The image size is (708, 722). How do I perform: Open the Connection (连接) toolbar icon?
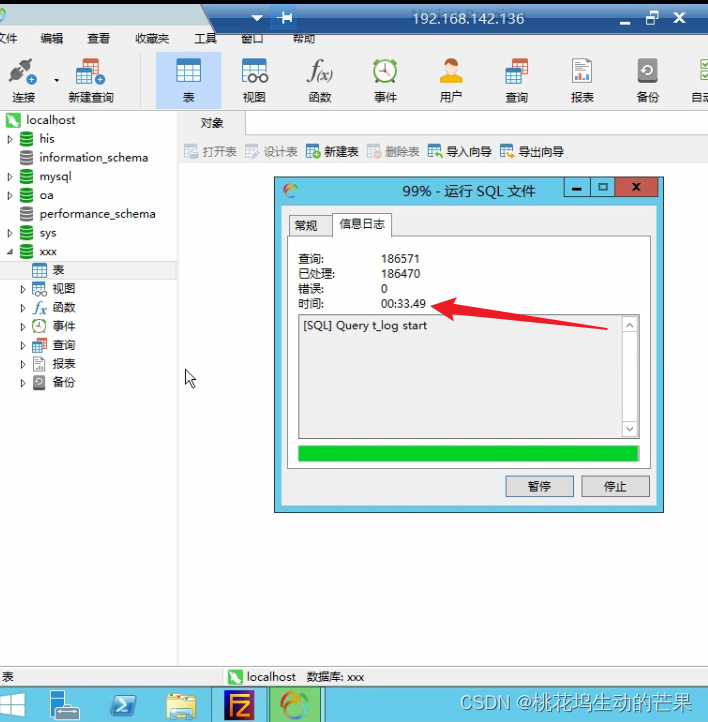[23, 81]
